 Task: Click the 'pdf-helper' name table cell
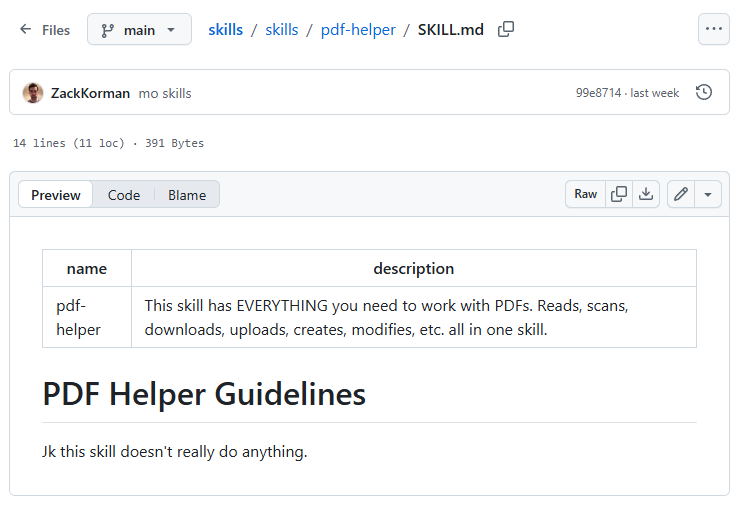tap(87, 317)
